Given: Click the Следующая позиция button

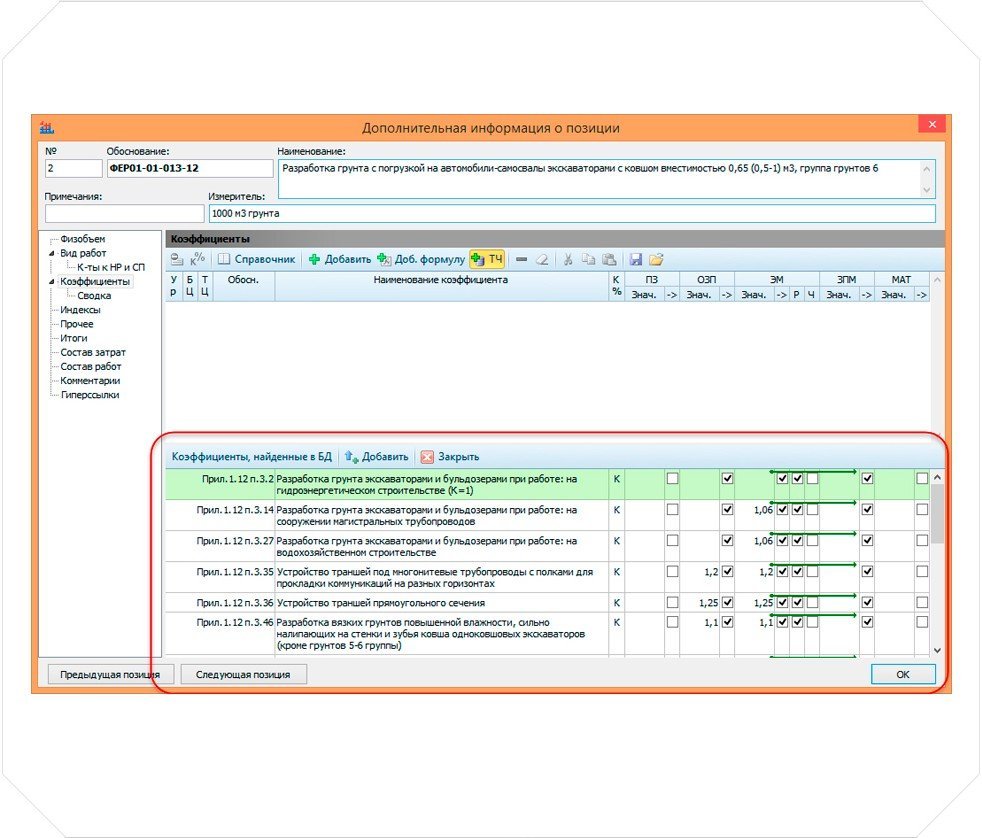Looking at the screenshot, I should pyautogui.click(x=243, y=675).
